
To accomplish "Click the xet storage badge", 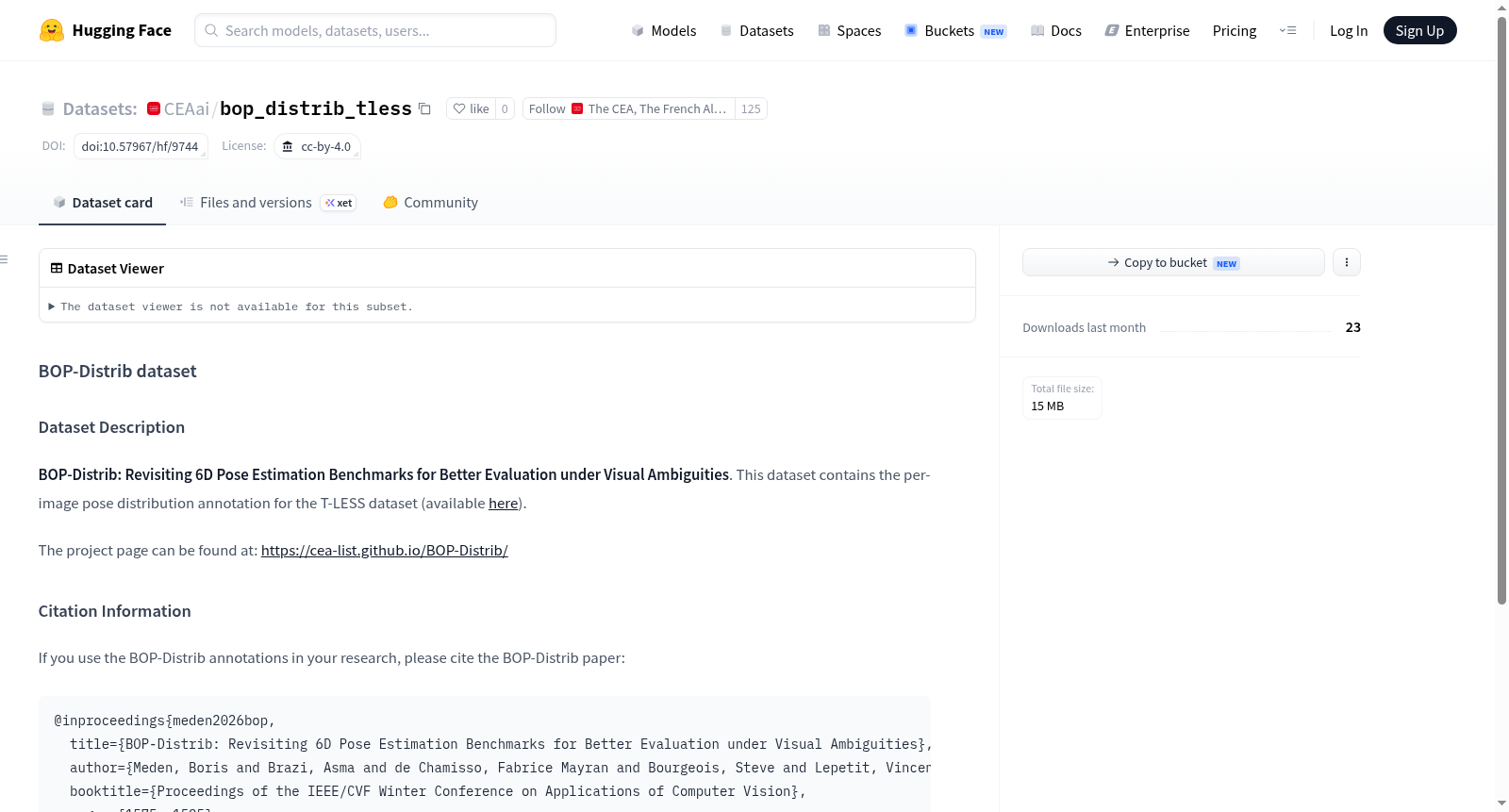I will (339, 203).
